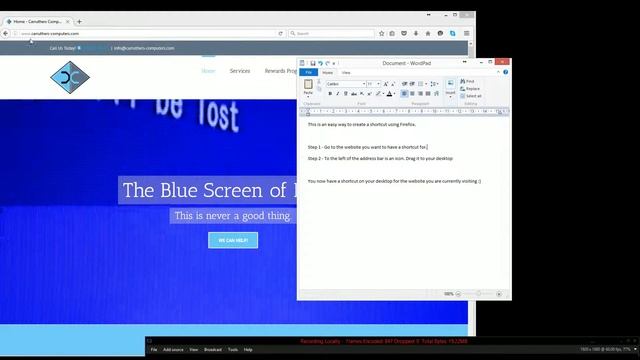Open the WordPad File menu
Image resolution: width=640 pixels, height=360 pixels.
coord(309,73)
